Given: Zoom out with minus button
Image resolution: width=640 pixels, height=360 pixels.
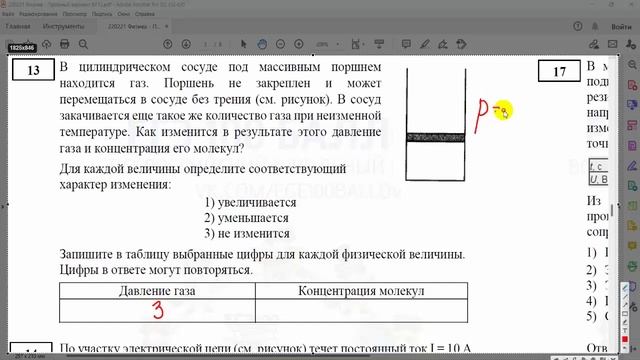Looking at the screenshot, I should click(x=280, y=44).
